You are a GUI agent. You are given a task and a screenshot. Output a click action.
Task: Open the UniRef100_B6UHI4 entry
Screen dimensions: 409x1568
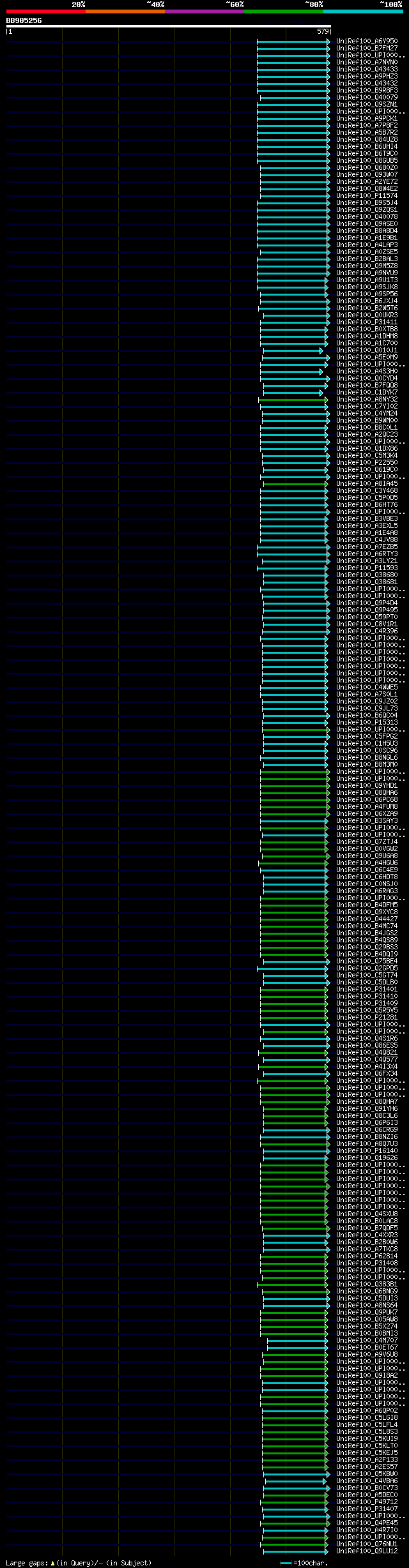pos(367,147)
